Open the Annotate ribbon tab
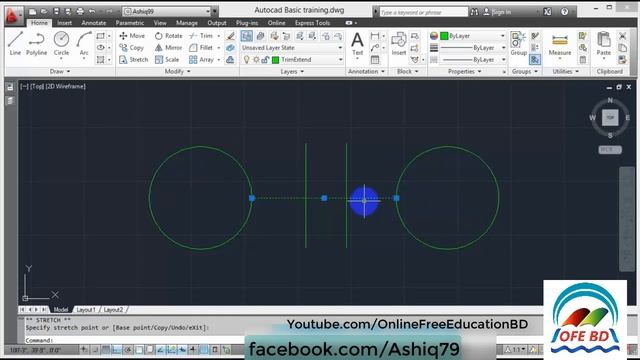The height and width of the screenshot is (360, 640). click(93, 23)
